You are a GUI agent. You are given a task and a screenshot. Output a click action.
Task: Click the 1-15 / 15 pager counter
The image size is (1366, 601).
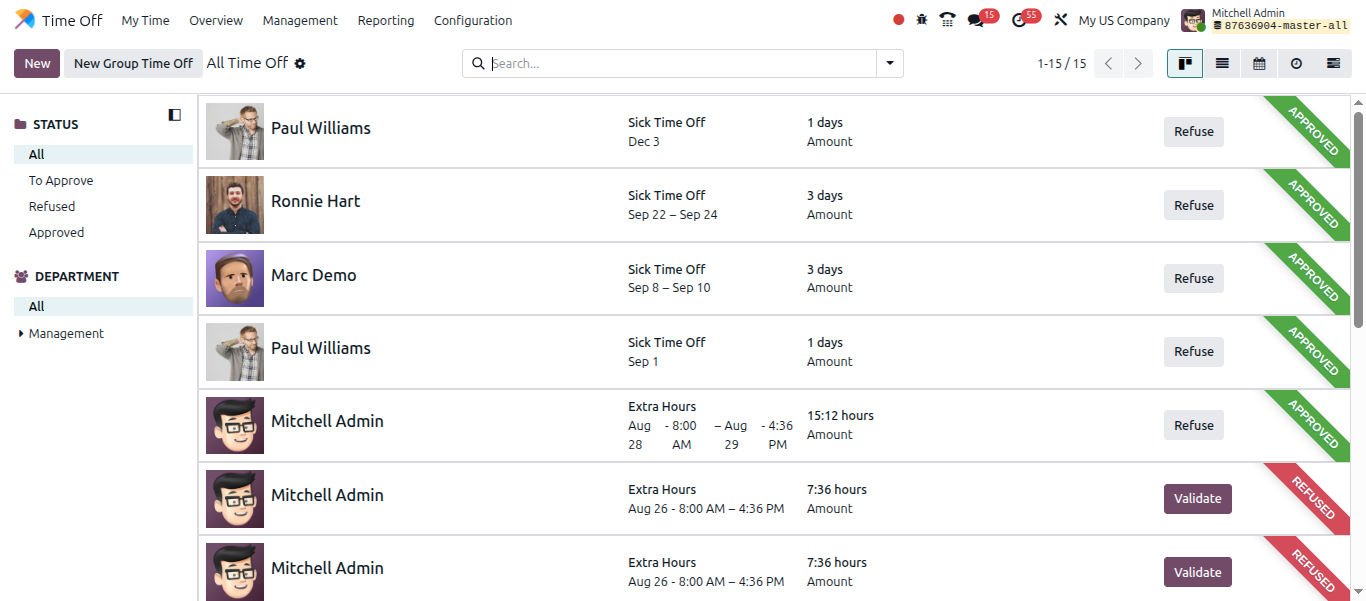point(1061,63)
